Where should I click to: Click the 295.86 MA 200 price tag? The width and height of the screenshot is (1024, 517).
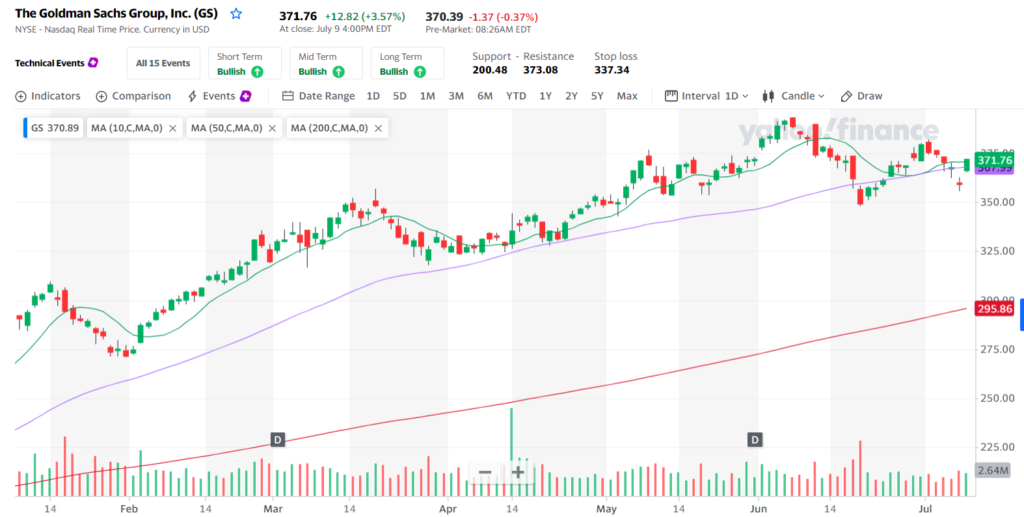[993, 308]
